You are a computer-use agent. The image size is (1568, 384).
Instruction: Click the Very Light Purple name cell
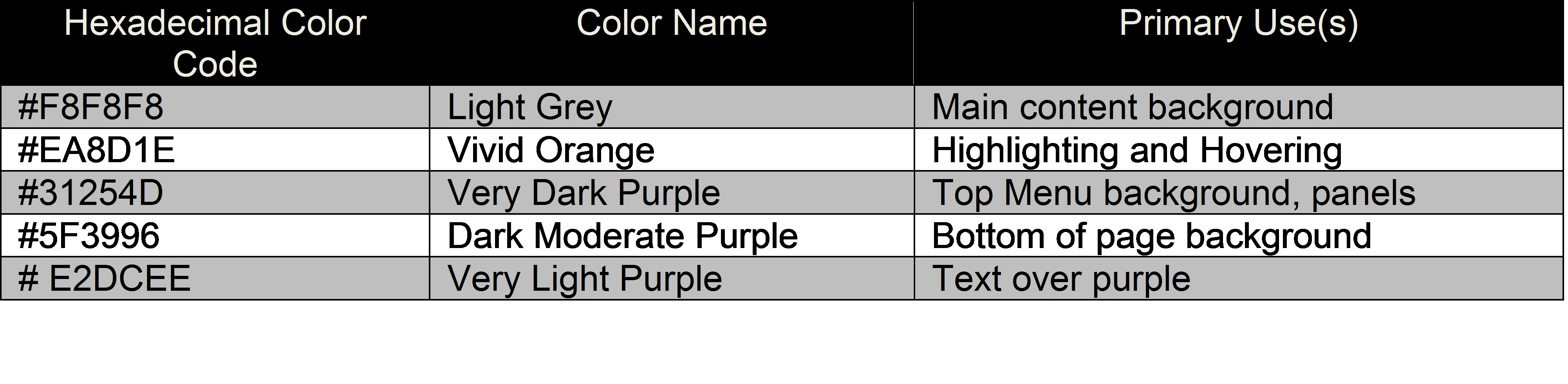point(584,279)
